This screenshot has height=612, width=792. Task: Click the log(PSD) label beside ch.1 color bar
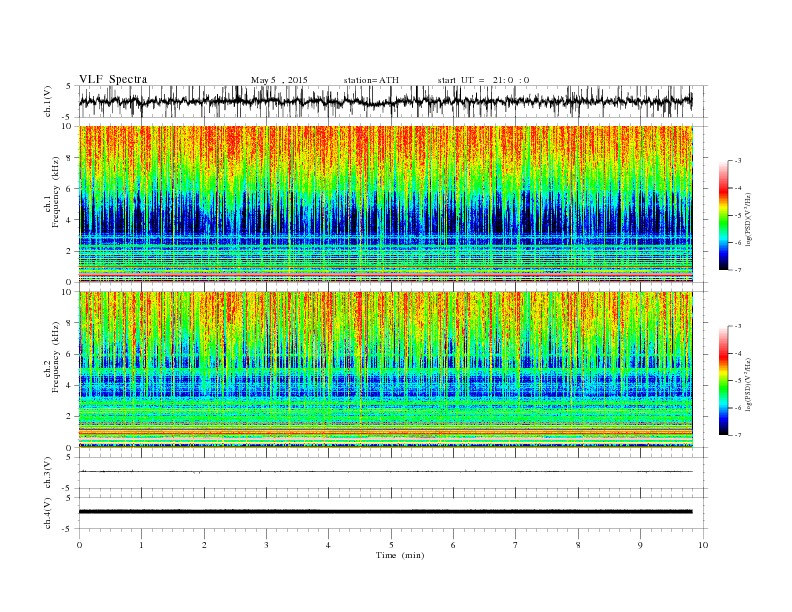749,218
